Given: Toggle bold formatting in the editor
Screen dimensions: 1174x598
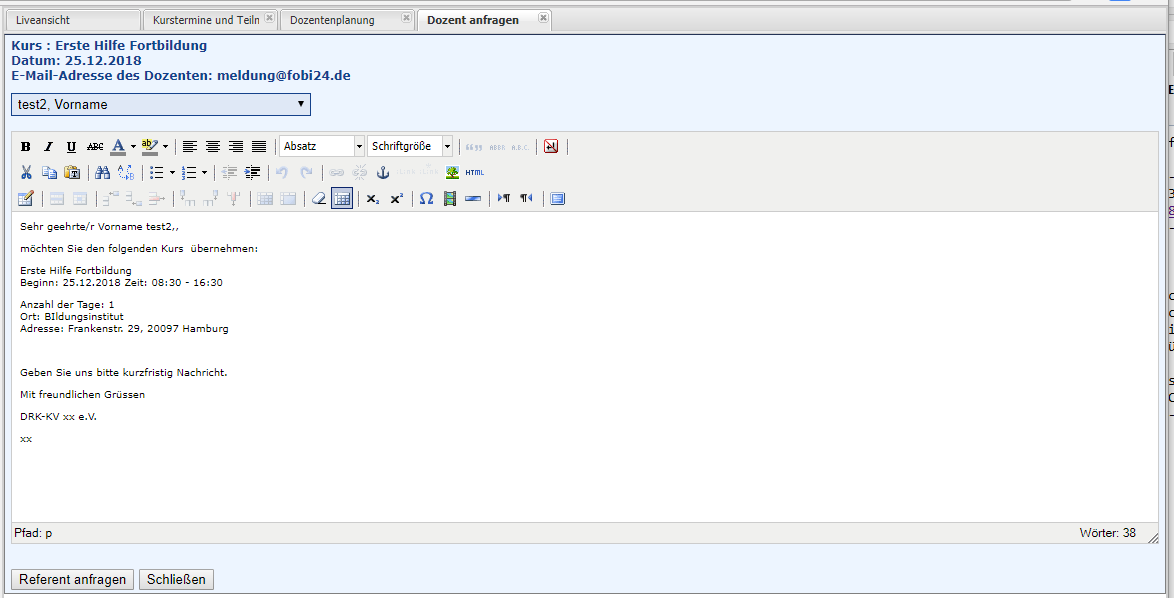Looking at the screenshot, I should coord(26,147).
